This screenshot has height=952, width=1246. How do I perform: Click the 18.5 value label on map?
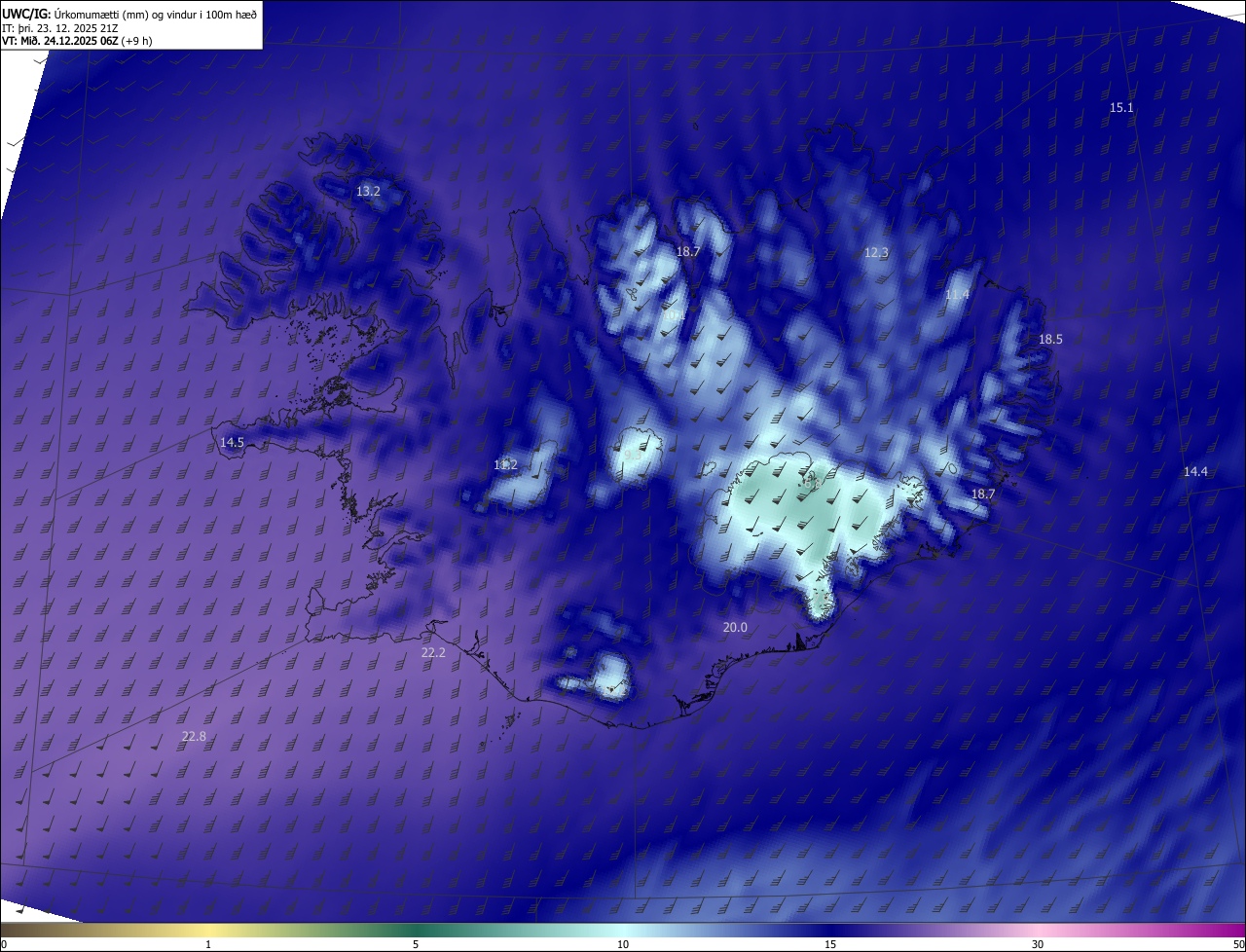pos(1050,340)
